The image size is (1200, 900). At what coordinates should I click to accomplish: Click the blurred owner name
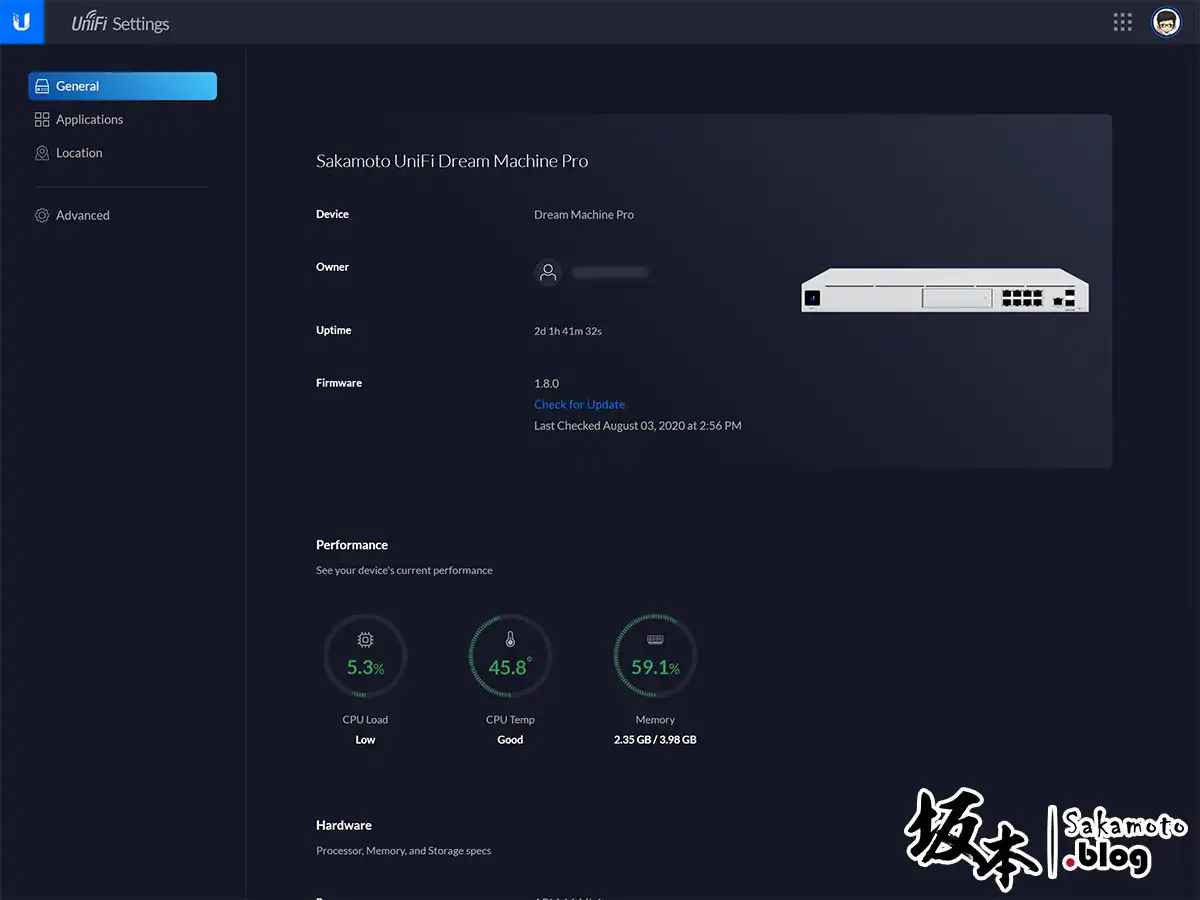(x=610, y=272)
